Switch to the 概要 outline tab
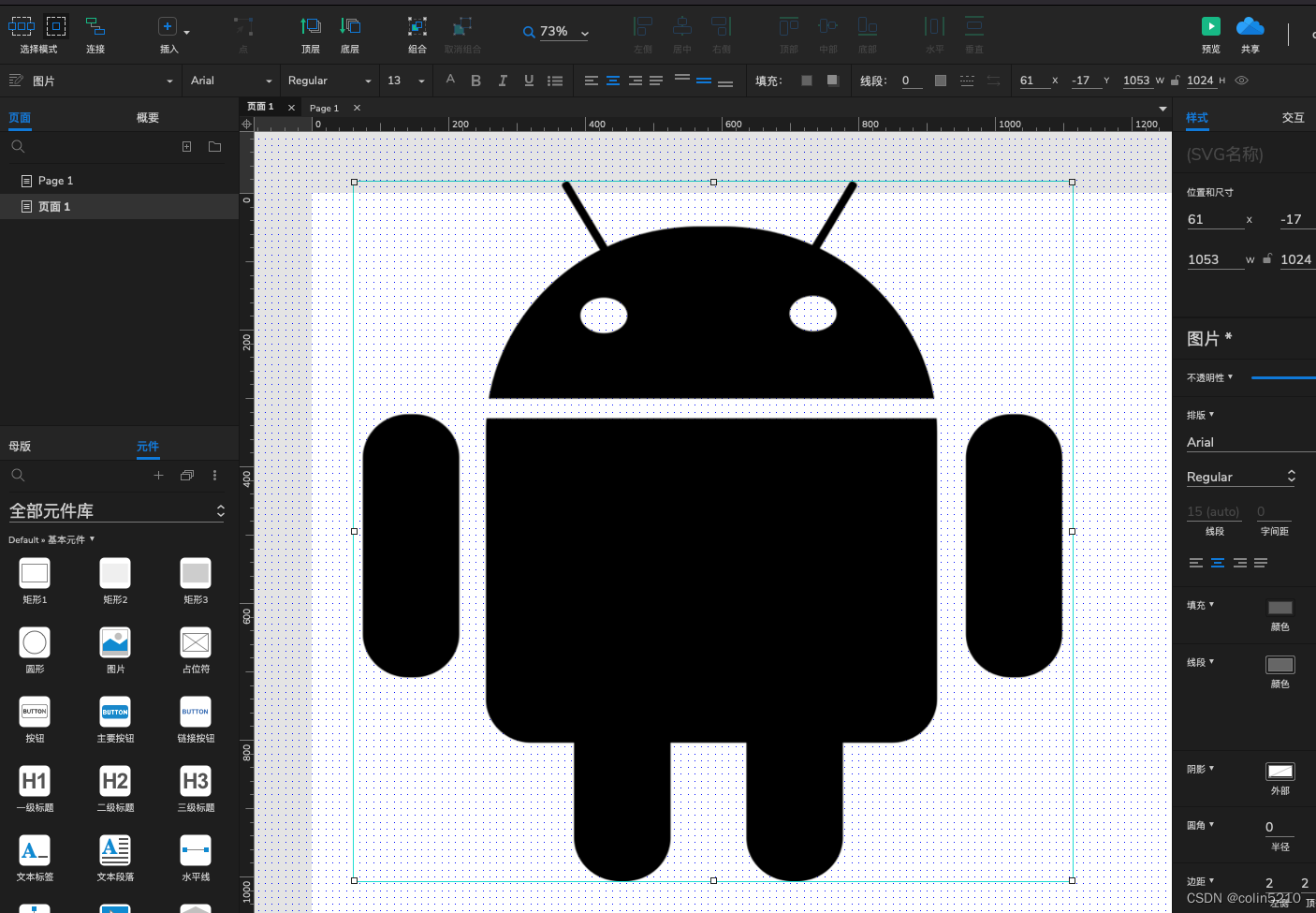Screen dimensions: 1316x913 tap(148, 118)
